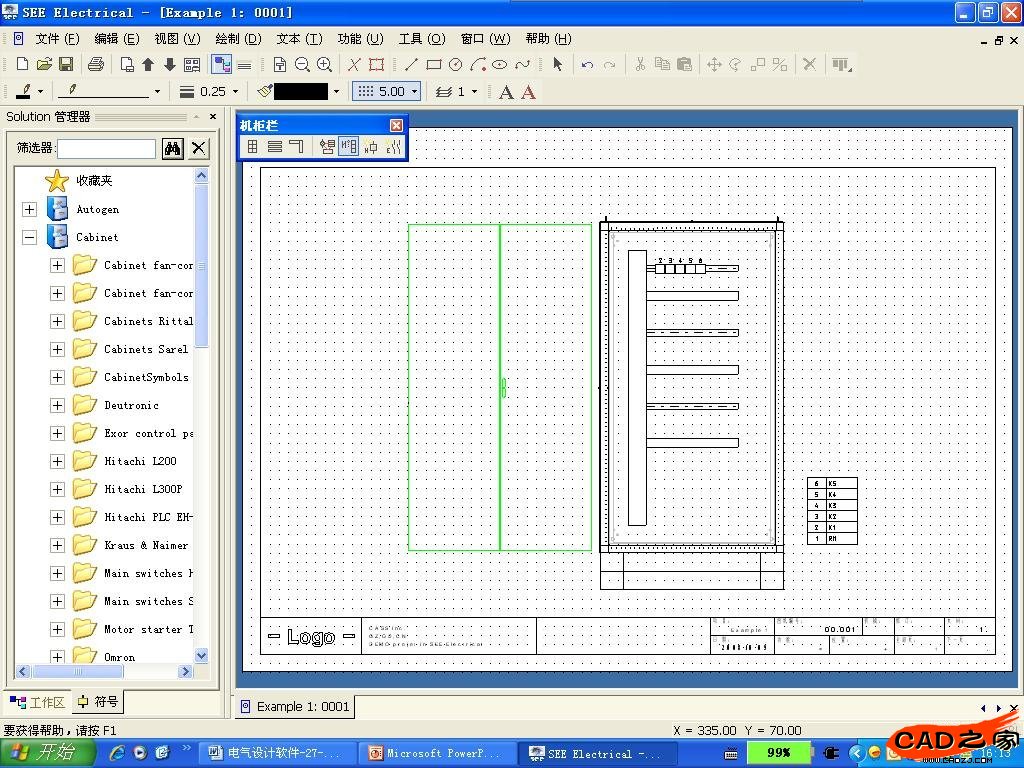Expand the Autogen tree node
Image resolution: width=1024 pixels, height=768 pixels.
click(29, 209)
